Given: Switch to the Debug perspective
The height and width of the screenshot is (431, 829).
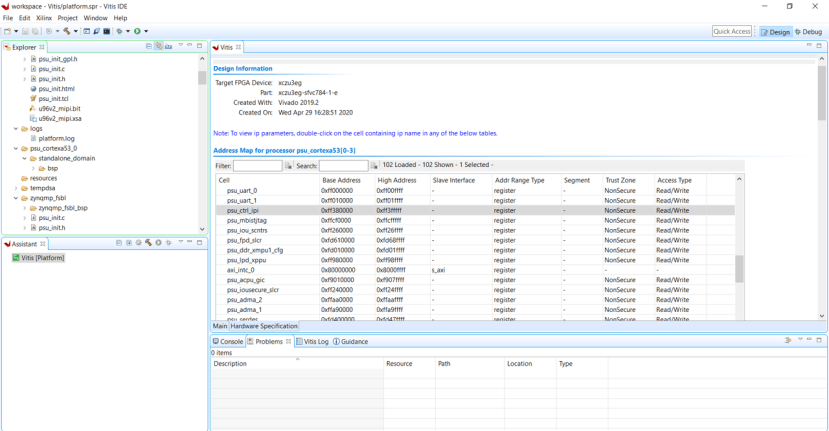Looking at the screenshot, I should (x=808, y=32).
